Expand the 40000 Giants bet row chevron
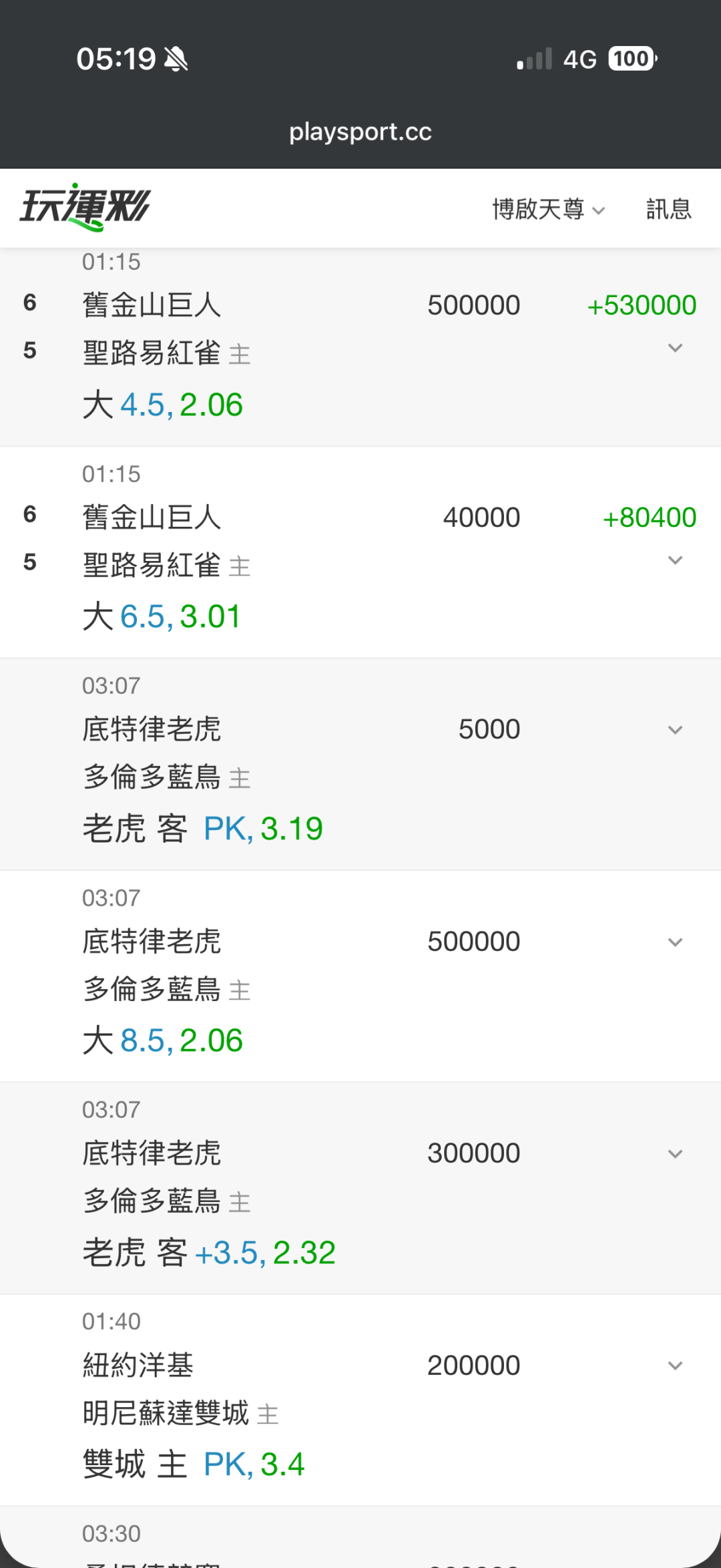Screen dimensions: 721x1568 pyautogui.click(x=676, y=560)
